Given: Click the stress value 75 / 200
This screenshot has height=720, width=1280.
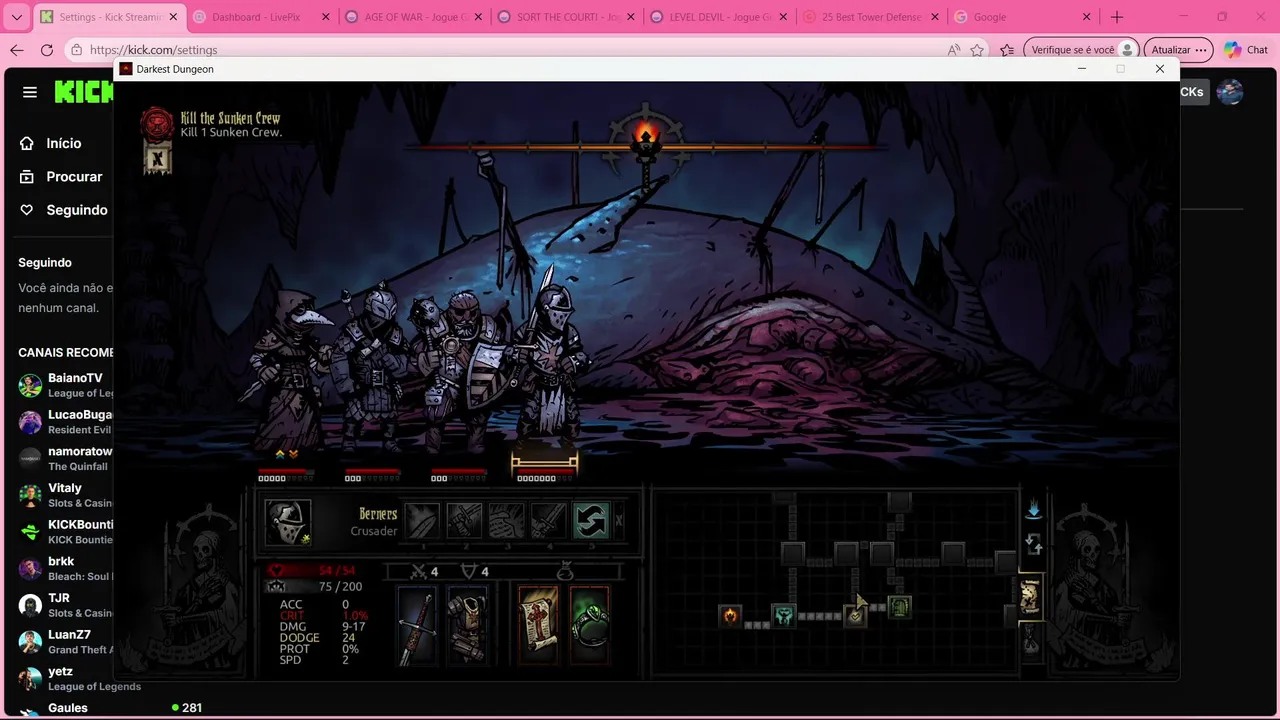Looking at the screenshot, I should click(x=340, y=587).
